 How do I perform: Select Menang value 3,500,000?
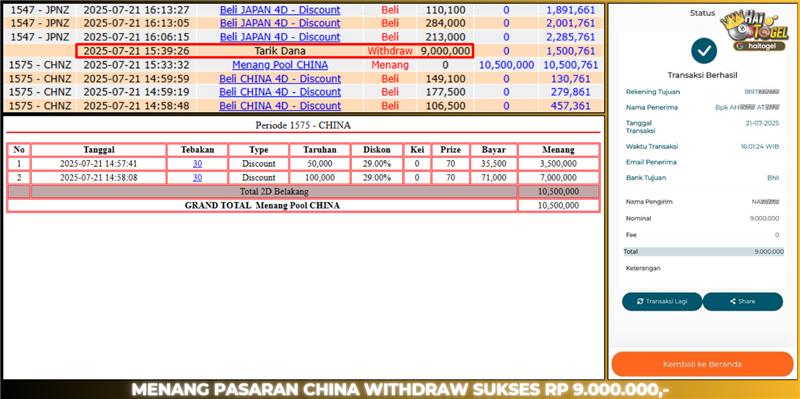pos(559,164)
